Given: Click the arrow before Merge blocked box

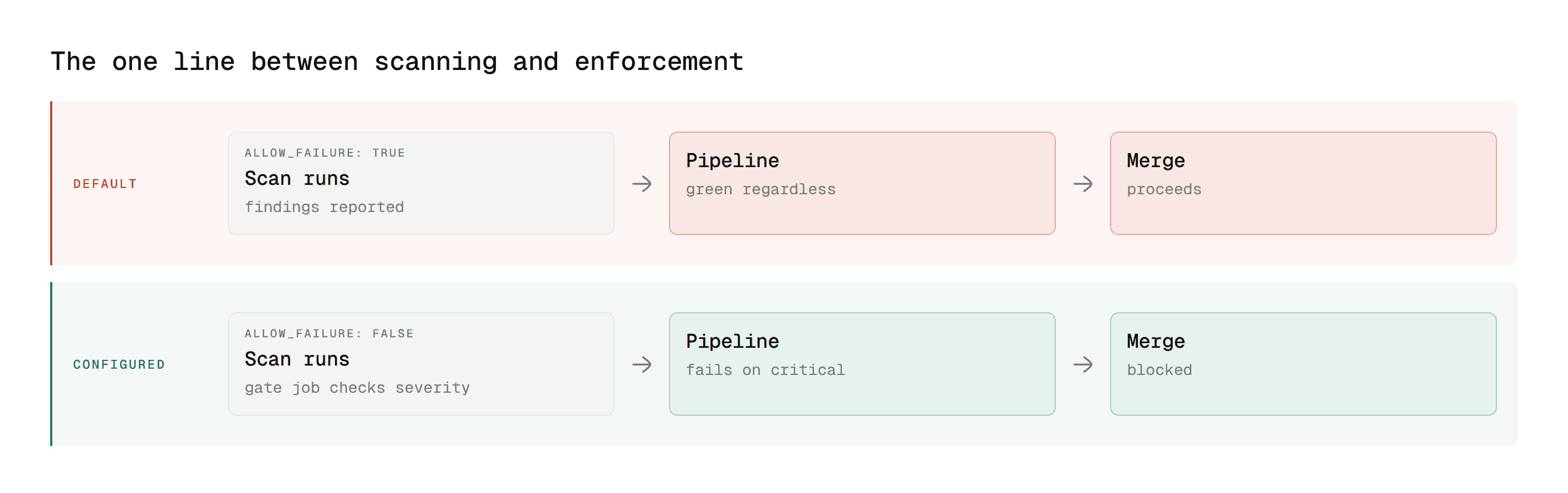Looking at the screenshot, I should [x=1083, y=365].
